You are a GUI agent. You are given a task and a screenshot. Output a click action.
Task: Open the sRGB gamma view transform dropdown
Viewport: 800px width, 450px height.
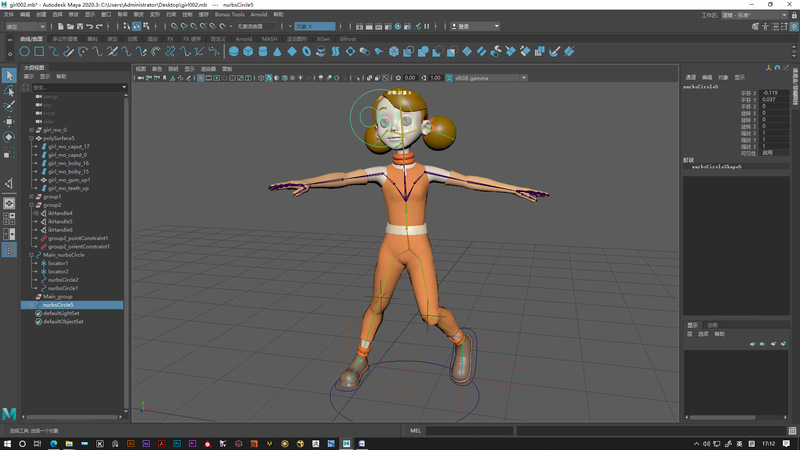pyautogui.click(x=490, y=77)
